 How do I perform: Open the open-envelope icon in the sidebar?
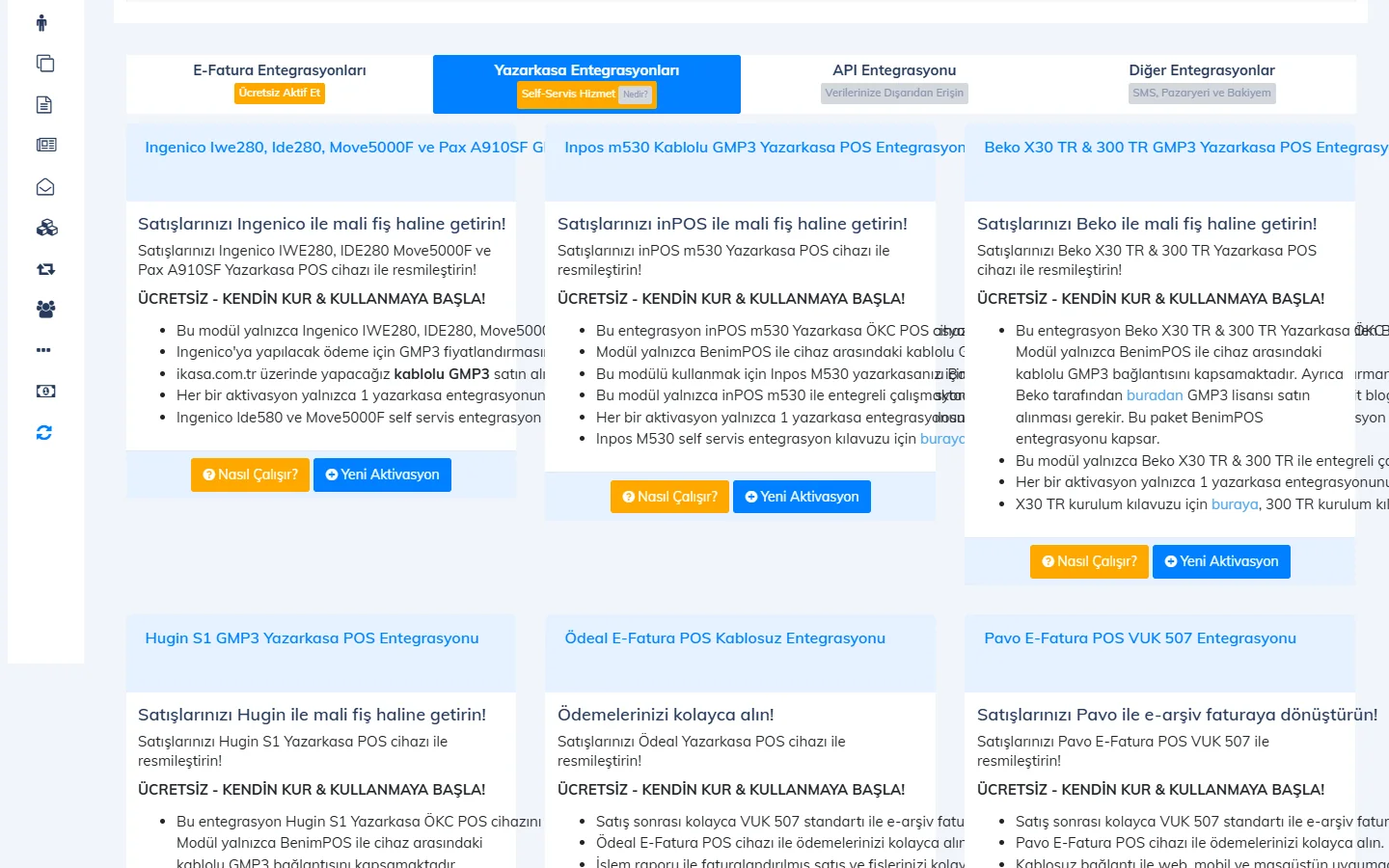[x=45, y=187]
